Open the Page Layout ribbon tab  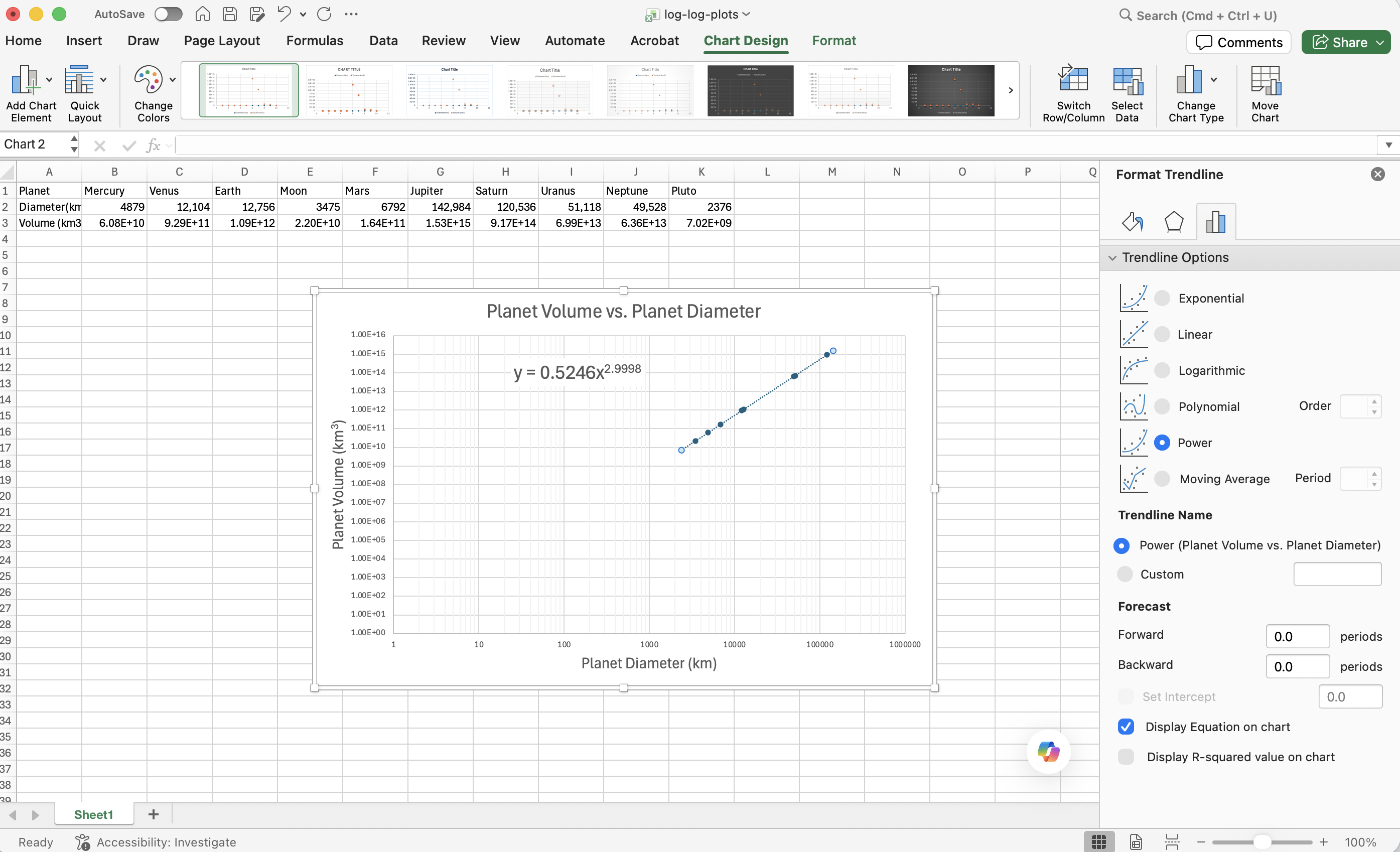coord(222,40)
